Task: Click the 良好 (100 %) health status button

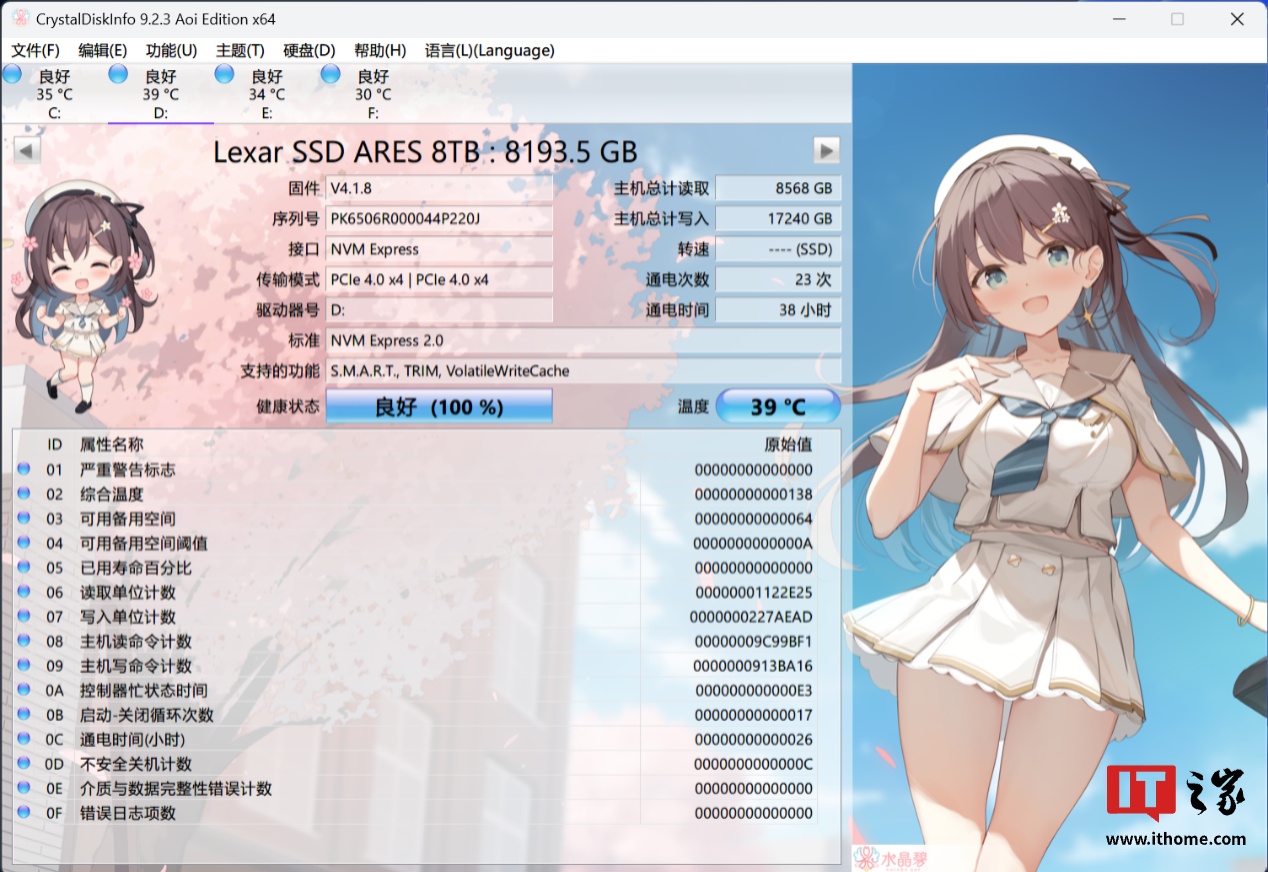Action: (x=439, y=407)
